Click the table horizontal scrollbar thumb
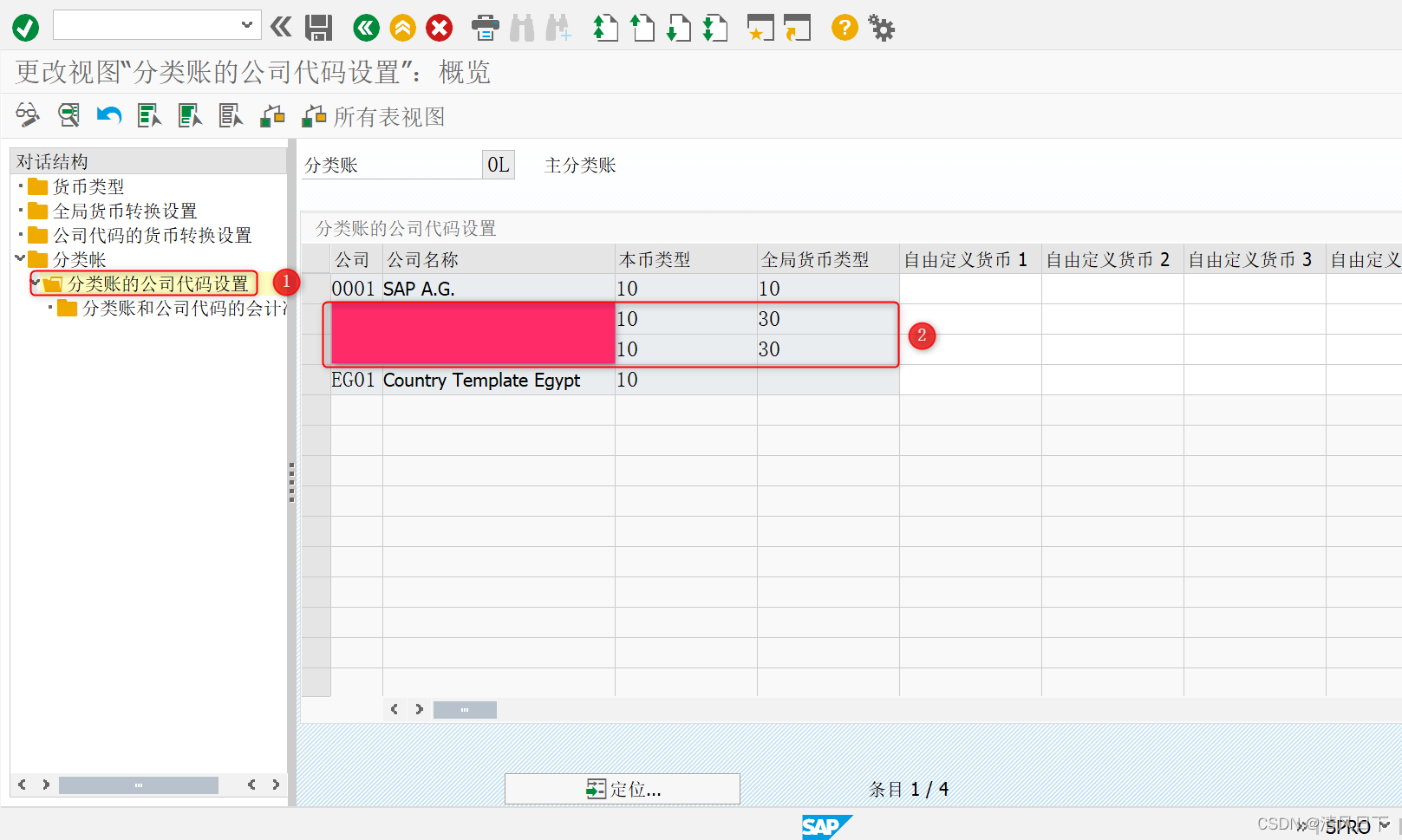Screen dimensions: 1402x840 465,710
